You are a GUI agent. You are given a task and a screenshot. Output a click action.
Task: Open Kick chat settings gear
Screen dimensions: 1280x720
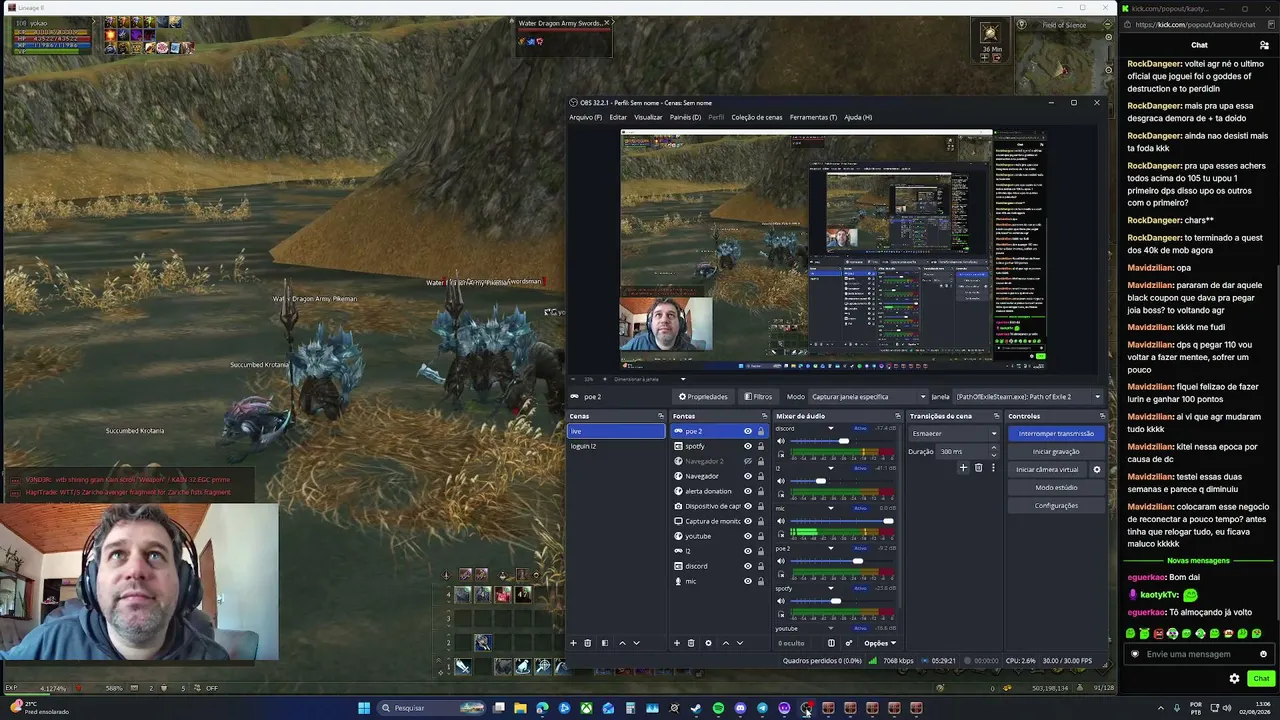tap(1234, 678)
